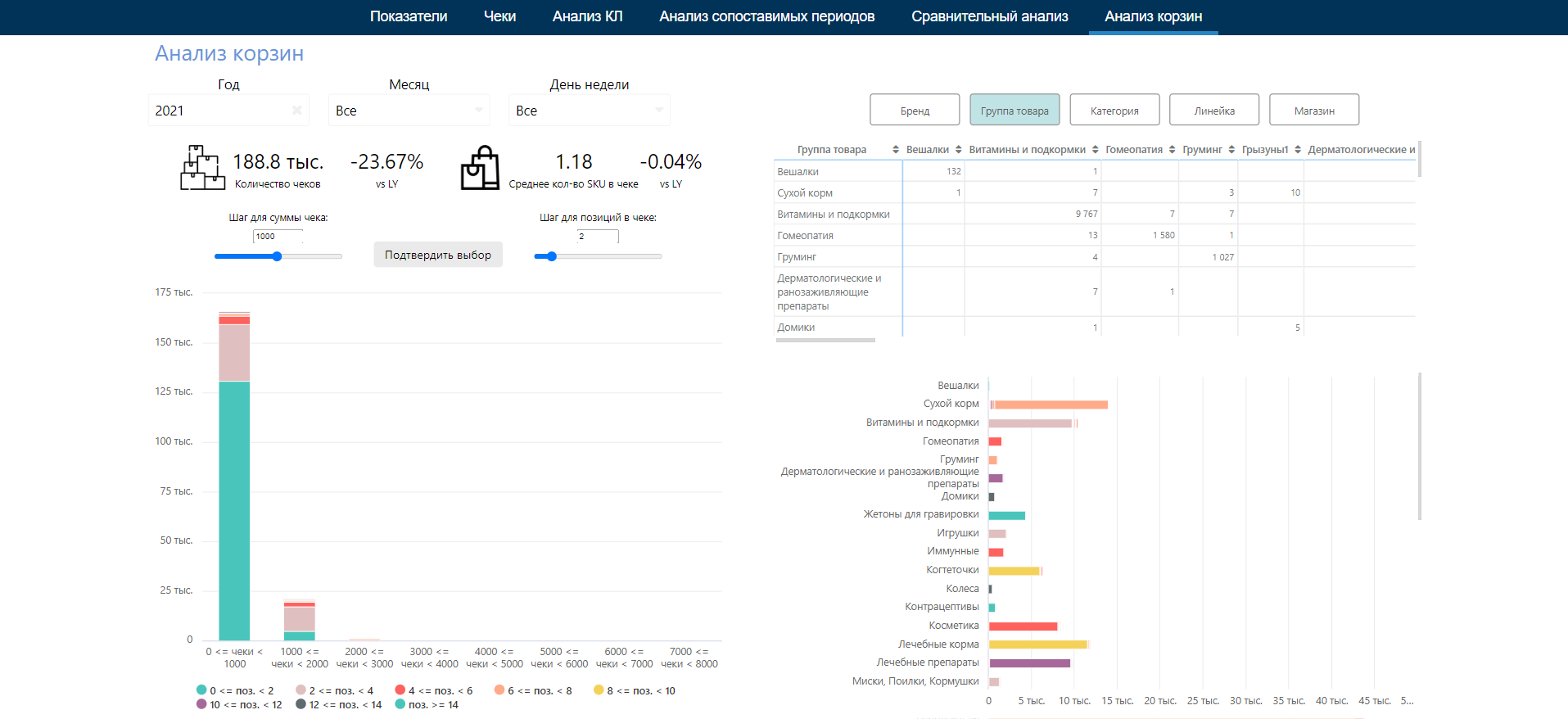
Task: Choose the Категория button
Action: (x=1114, y=110)
